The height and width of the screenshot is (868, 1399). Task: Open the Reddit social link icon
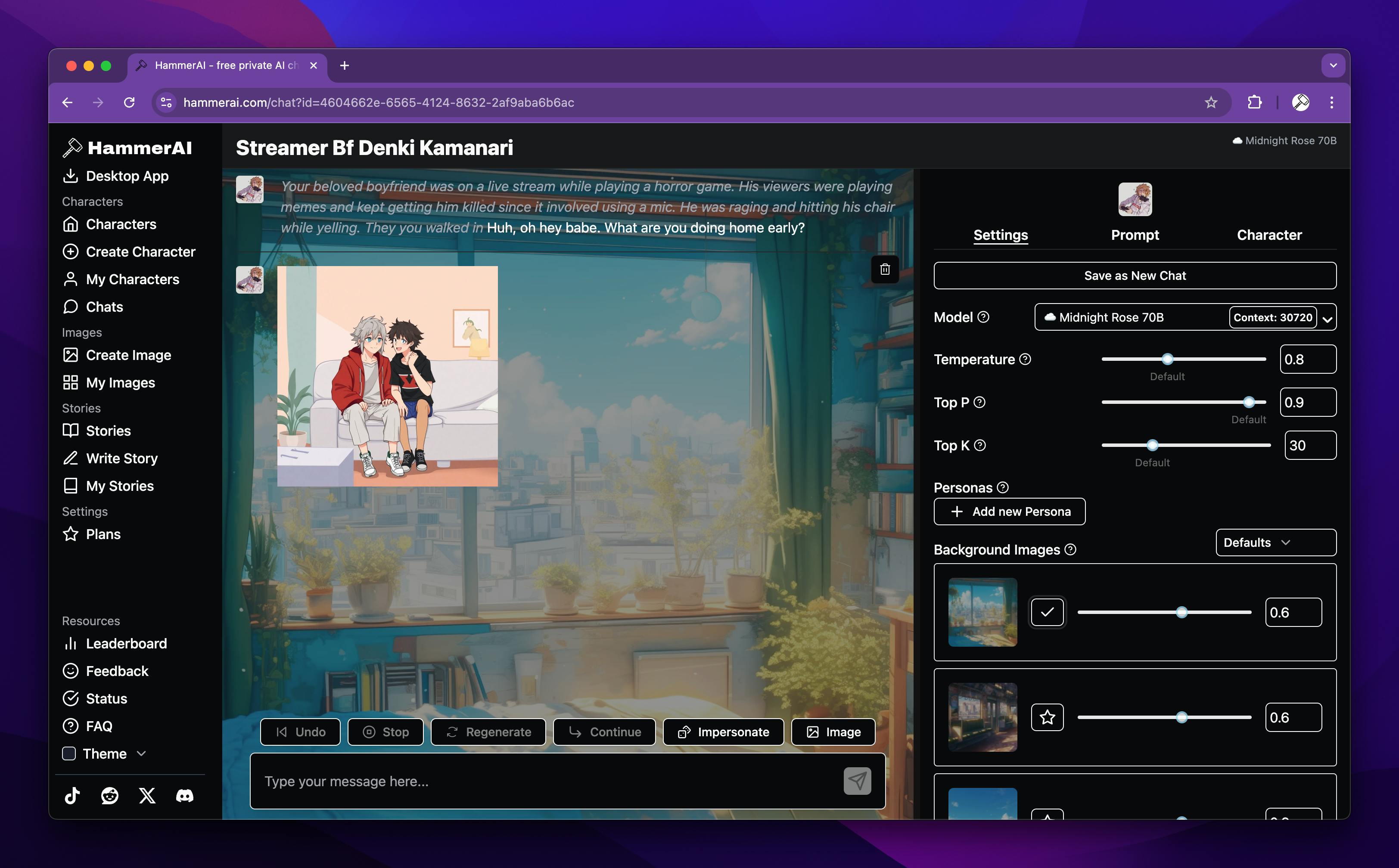click(x=109, y=796)
